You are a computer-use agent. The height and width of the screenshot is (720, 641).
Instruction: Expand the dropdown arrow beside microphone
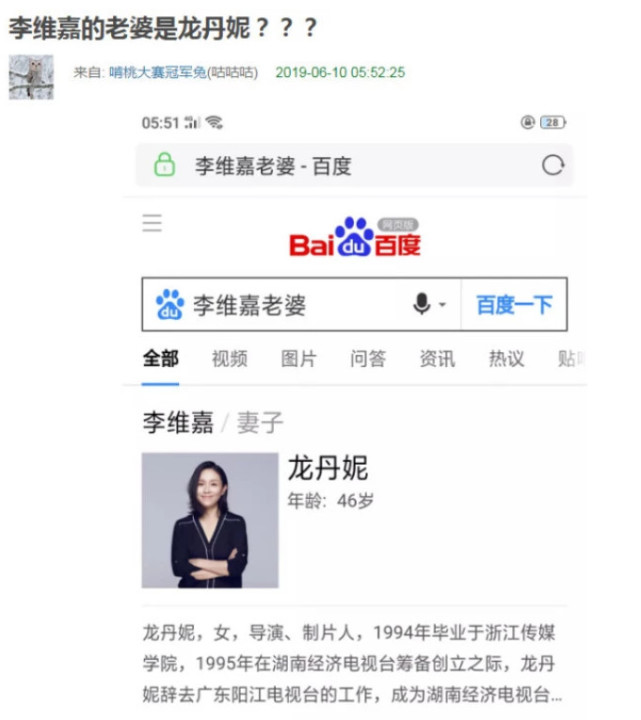pos(442,304)
